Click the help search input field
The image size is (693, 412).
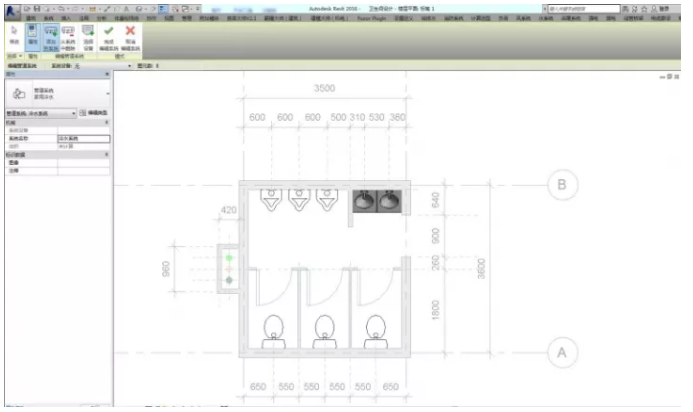coord(584,9)
